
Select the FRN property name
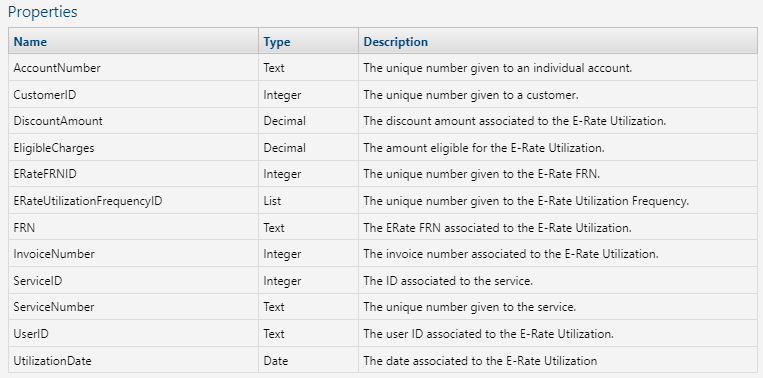(x=24, y=228)
